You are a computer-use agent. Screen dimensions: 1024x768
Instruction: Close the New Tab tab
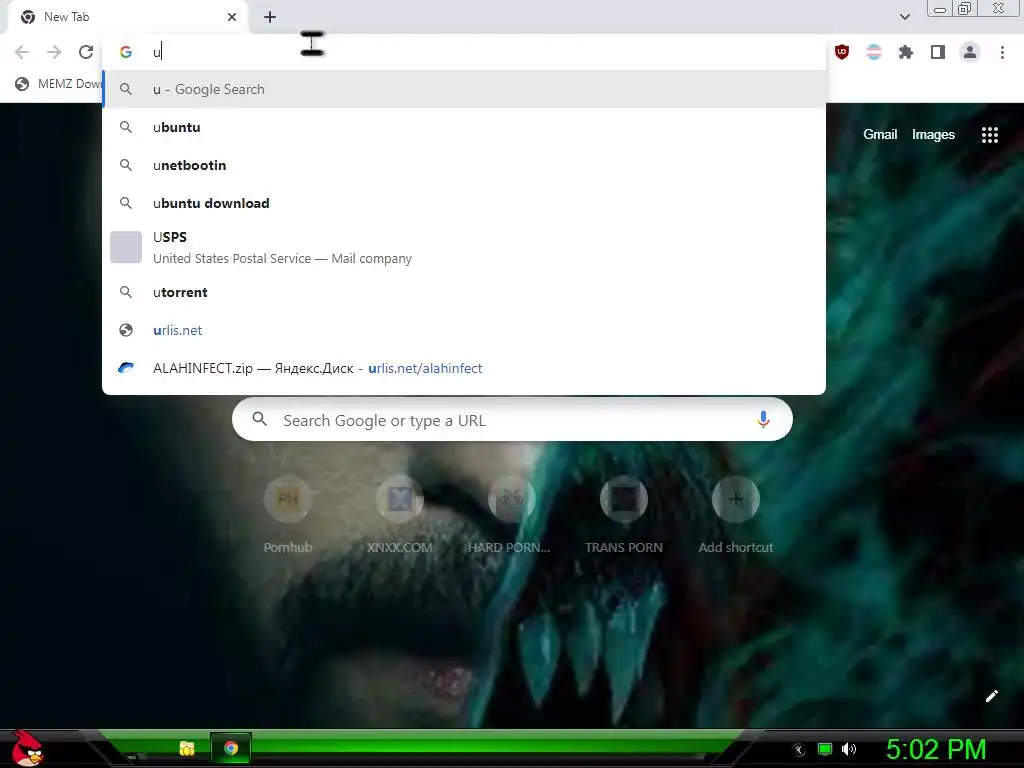pyautogui.click(x=232, y=17)
